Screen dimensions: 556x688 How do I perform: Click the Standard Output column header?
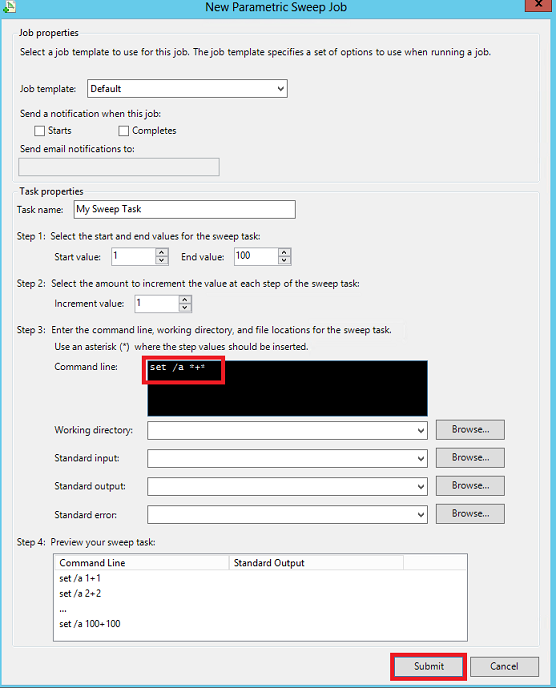[316, 563]
